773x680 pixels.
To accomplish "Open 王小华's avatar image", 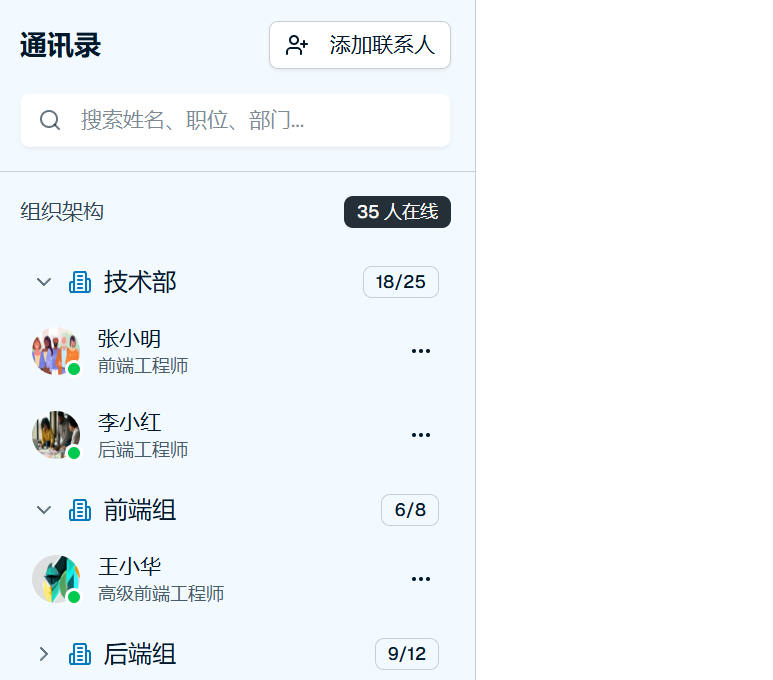I will 55,579.
